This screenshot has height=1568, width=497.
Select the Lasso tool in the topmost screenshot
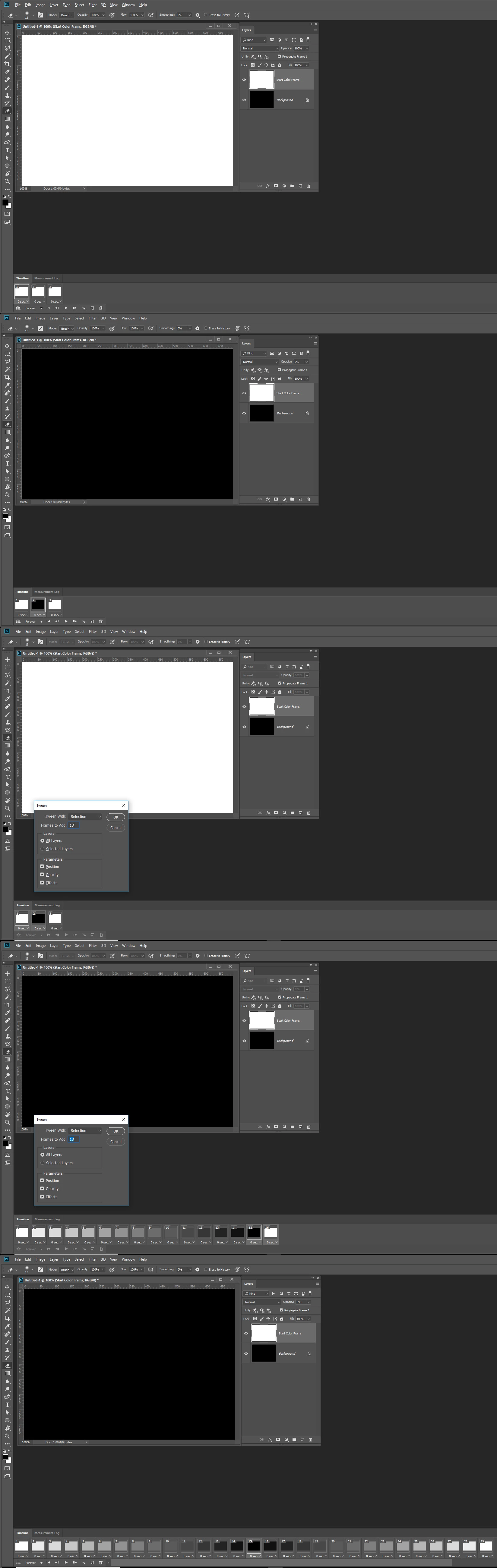(x=7, y=48)
